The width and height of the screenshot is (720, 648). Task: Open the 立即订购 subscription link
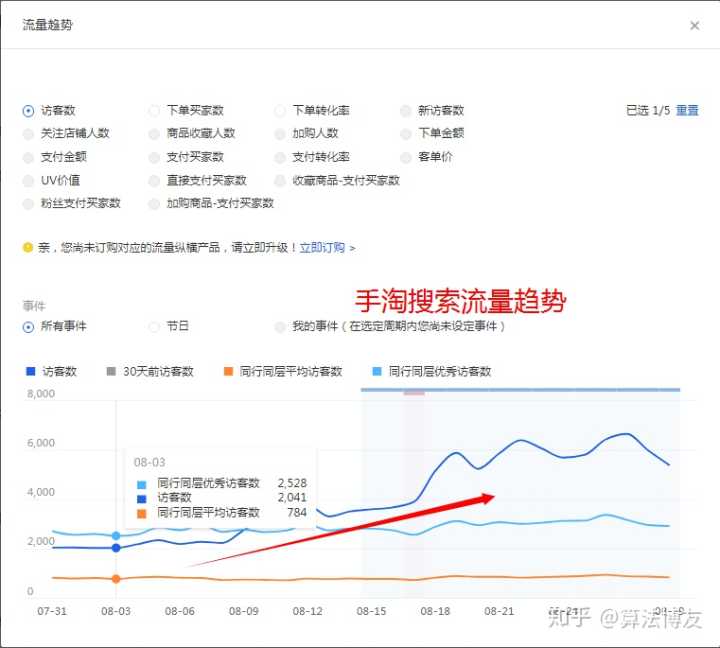[322, 247]
